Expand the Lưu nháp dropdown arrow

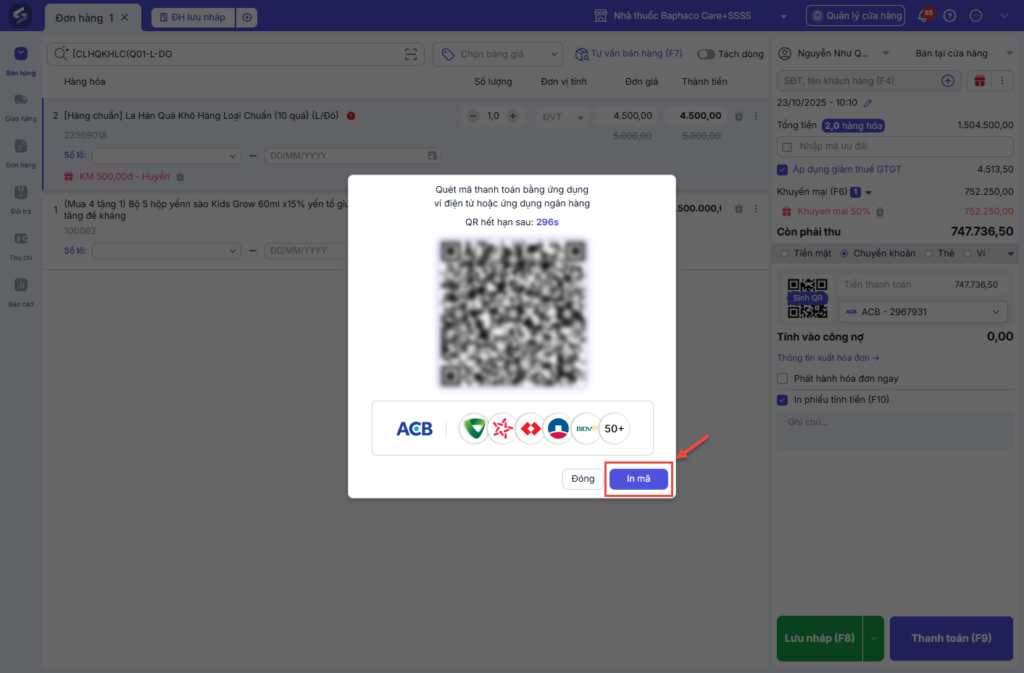click(873, 638)
